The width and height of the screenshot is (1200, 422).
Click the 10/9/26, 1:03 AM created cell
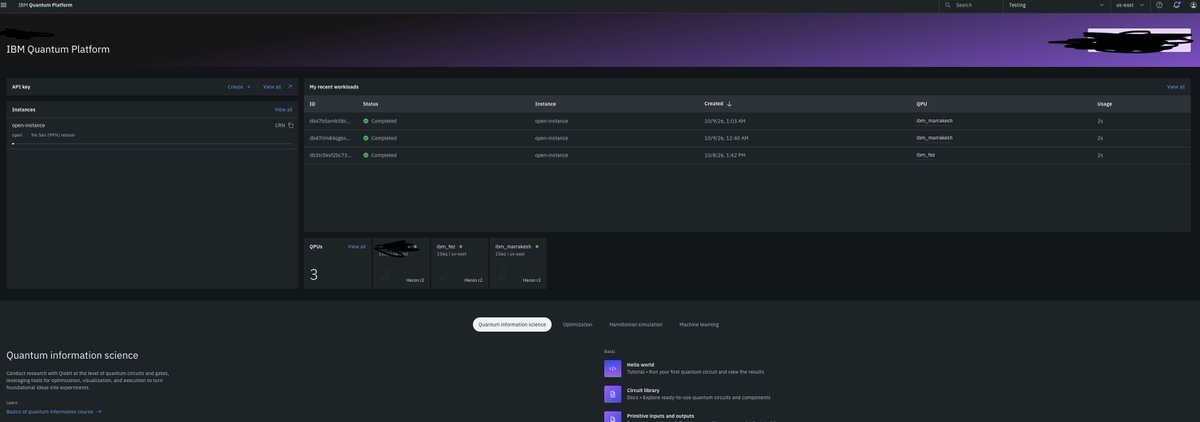click(725, 121)
